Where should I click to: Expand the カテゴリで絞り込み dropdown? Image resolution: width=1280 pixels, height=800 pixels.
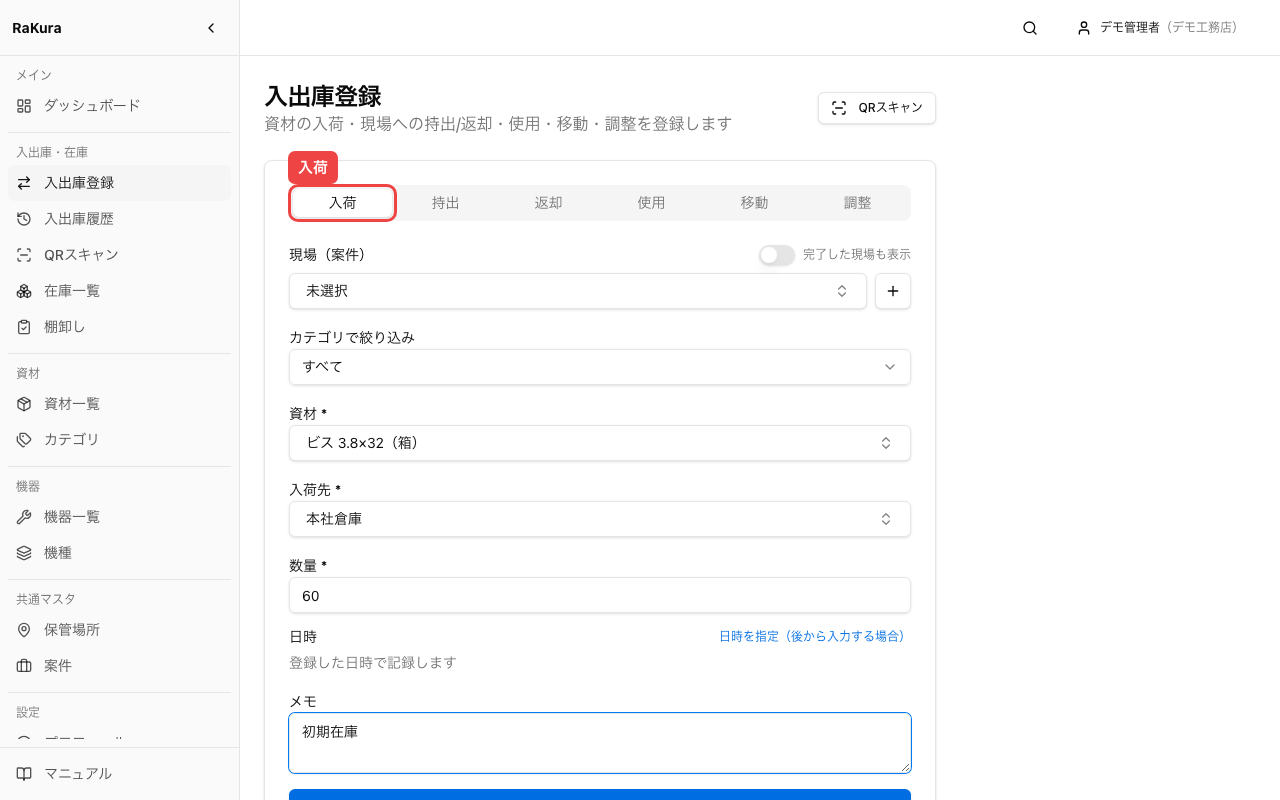click(600, 367)
